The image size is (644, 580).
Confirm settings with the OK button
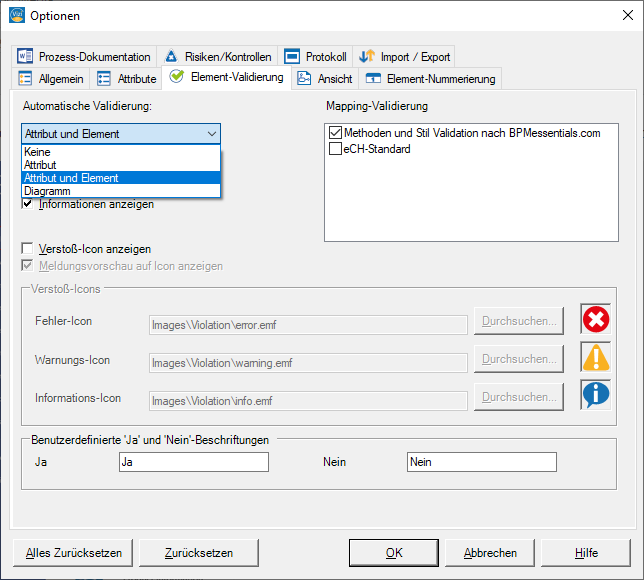click(x=394, y=553)
